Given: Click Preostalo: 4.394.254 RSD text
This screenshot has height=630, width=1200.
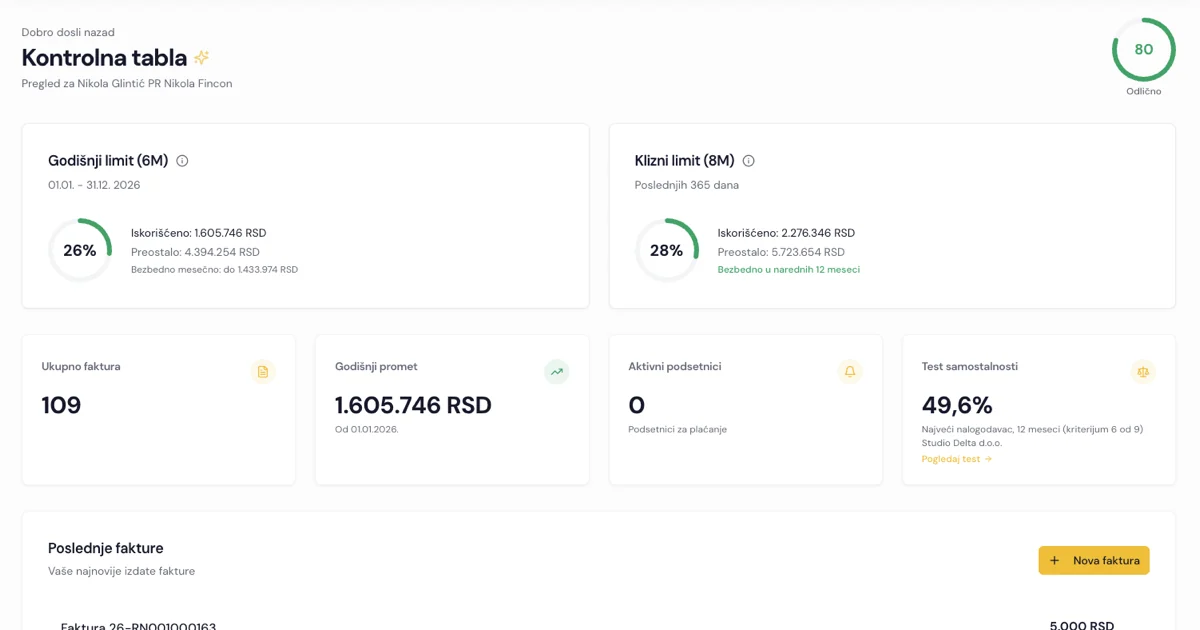Looking at the screenshot, I should pyautogui.click(x=195, y=252).
